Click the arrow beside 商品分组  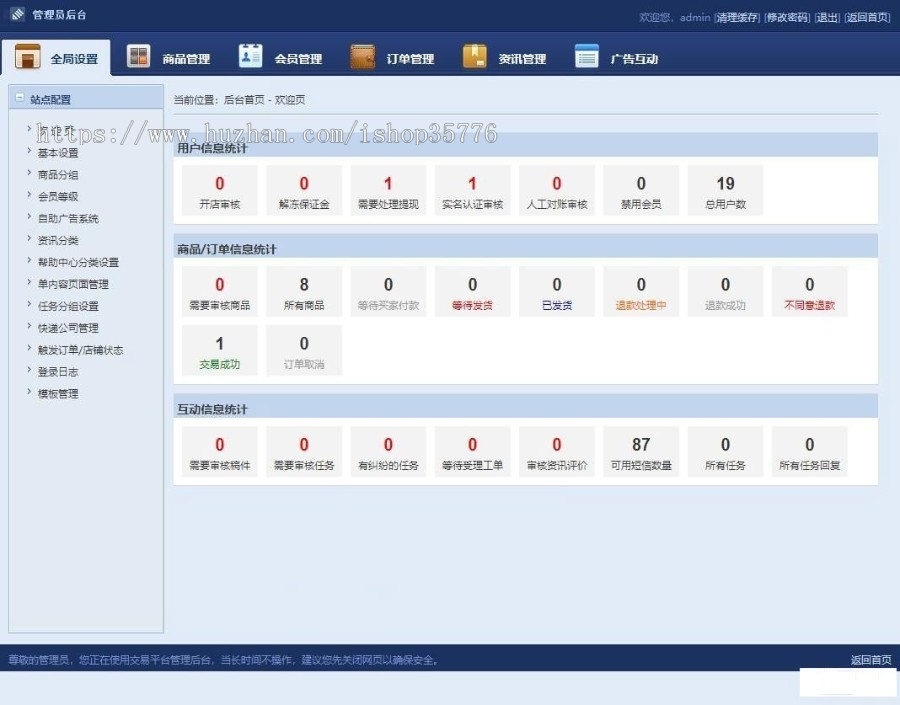point(29,173)
